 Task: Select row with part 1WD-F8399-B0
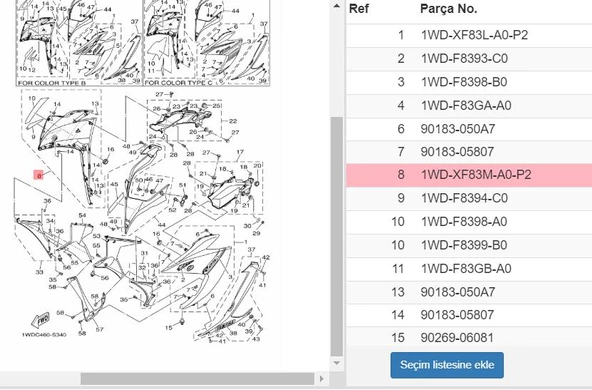[x=469, y=245]
